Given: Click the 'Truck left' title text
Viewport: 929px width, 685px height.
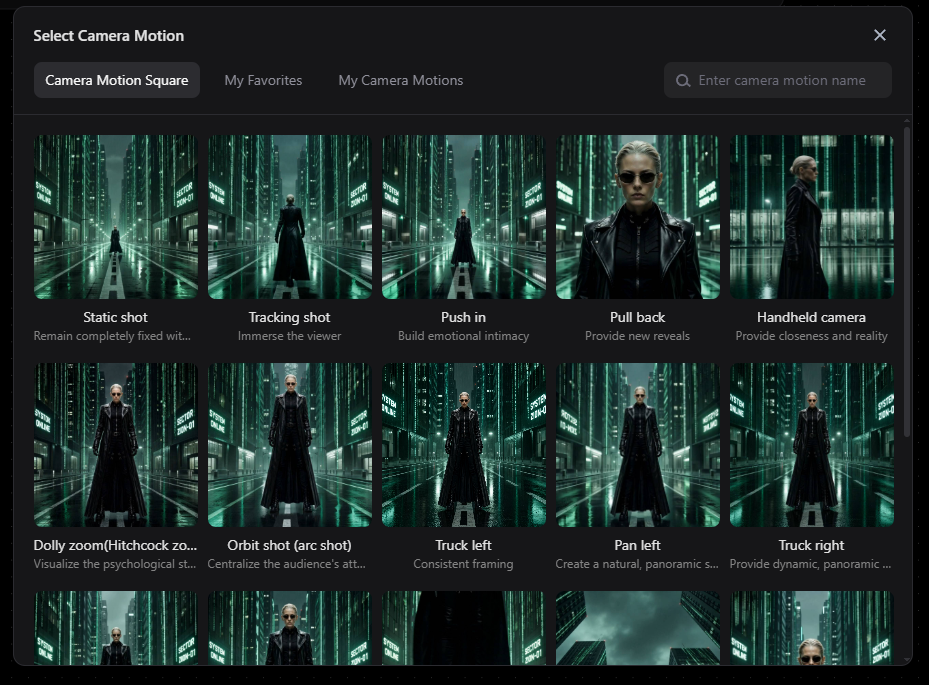Looking at the screenshot, I should tap(463, 545).
